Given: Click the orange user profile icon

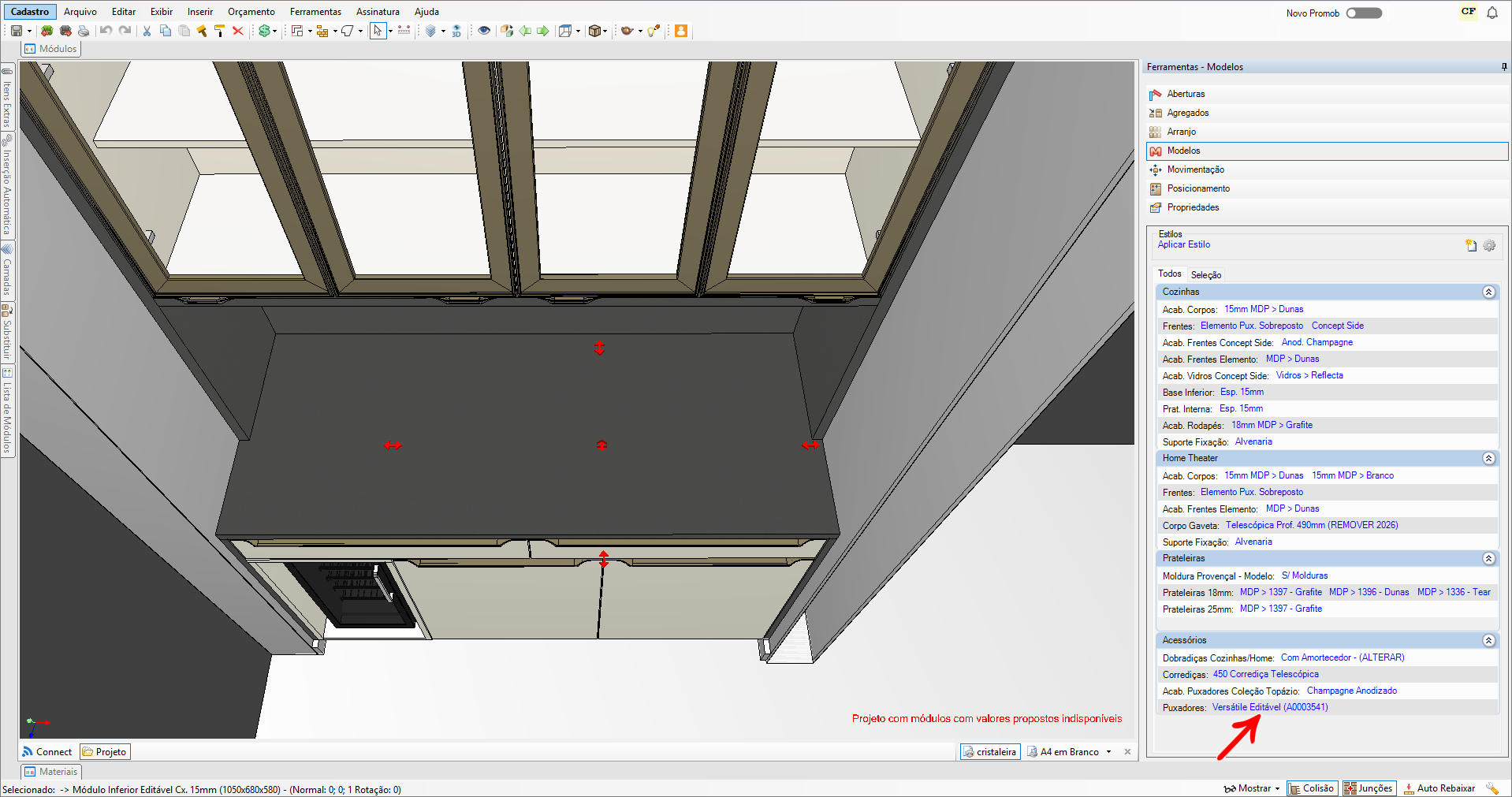Looking at the screenshot, I should click(x=681, y=31).
